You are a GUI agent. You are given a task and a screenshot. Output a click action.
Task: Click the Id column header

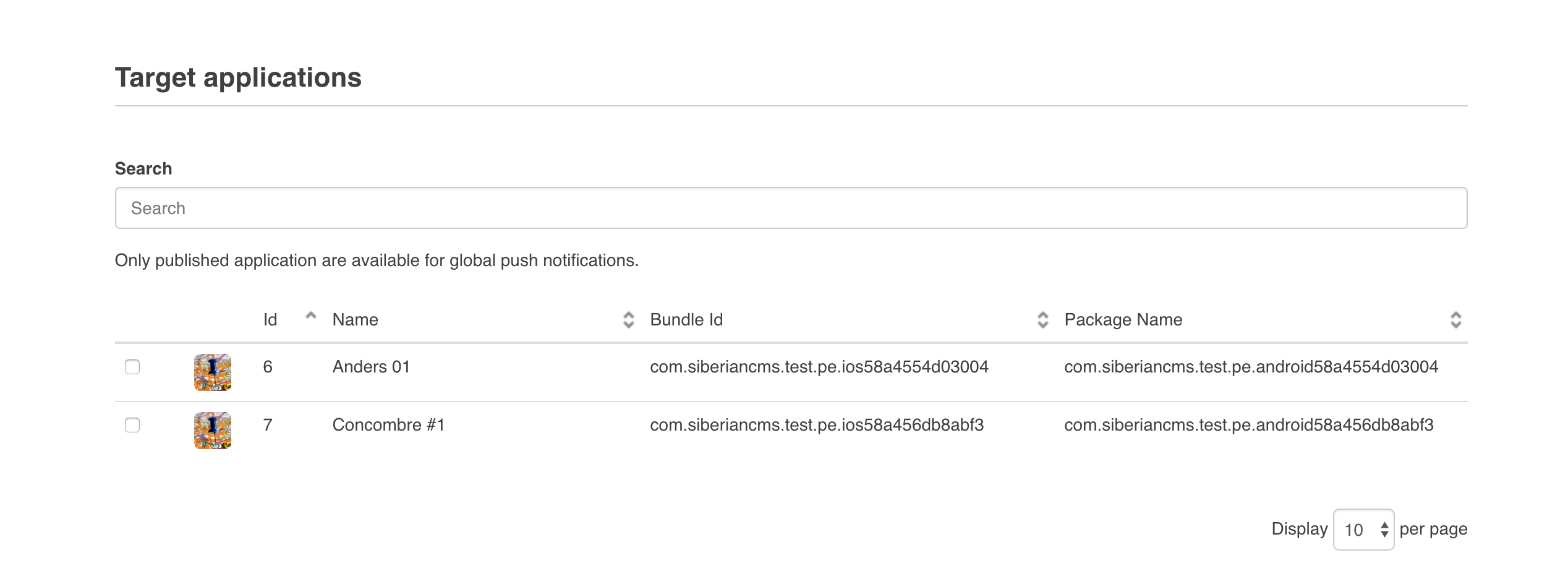click(270, 320)
